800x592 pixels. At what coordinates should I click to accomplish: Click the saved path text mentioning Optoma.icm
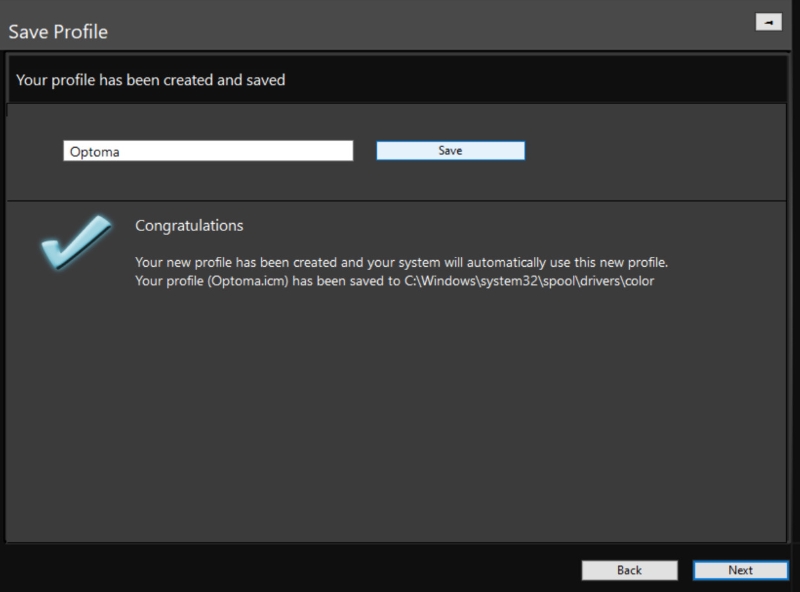point(394,281)
